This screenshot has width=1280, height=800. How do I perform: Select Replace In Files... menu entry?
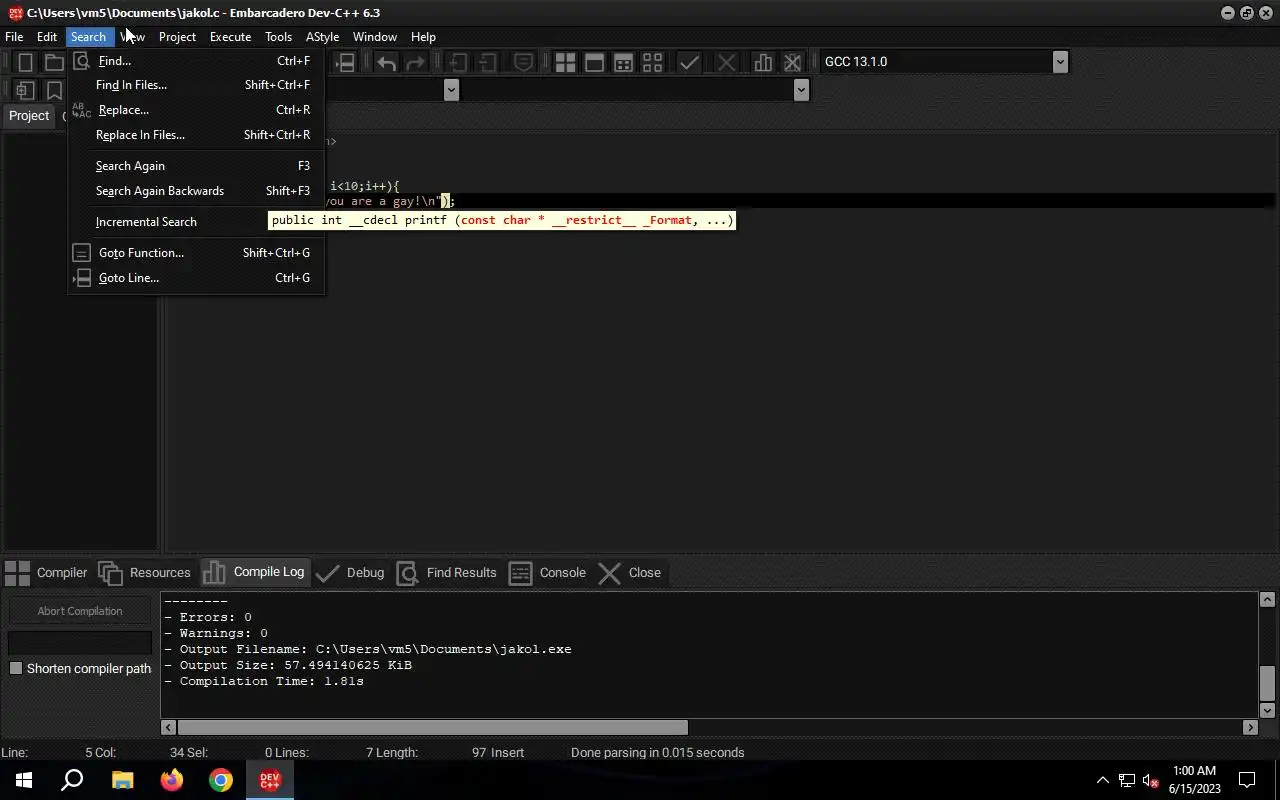pos(196,135)
